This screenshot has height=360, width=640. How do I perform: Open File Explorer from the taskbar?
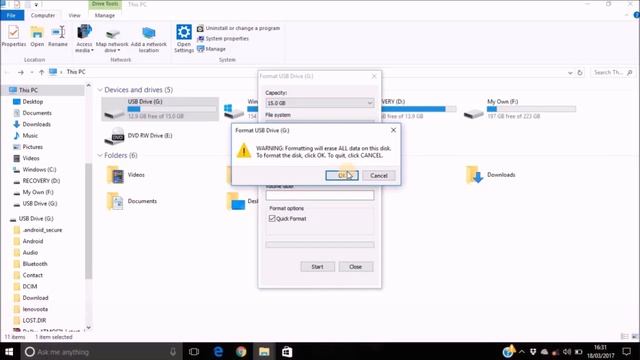point(264,351)
